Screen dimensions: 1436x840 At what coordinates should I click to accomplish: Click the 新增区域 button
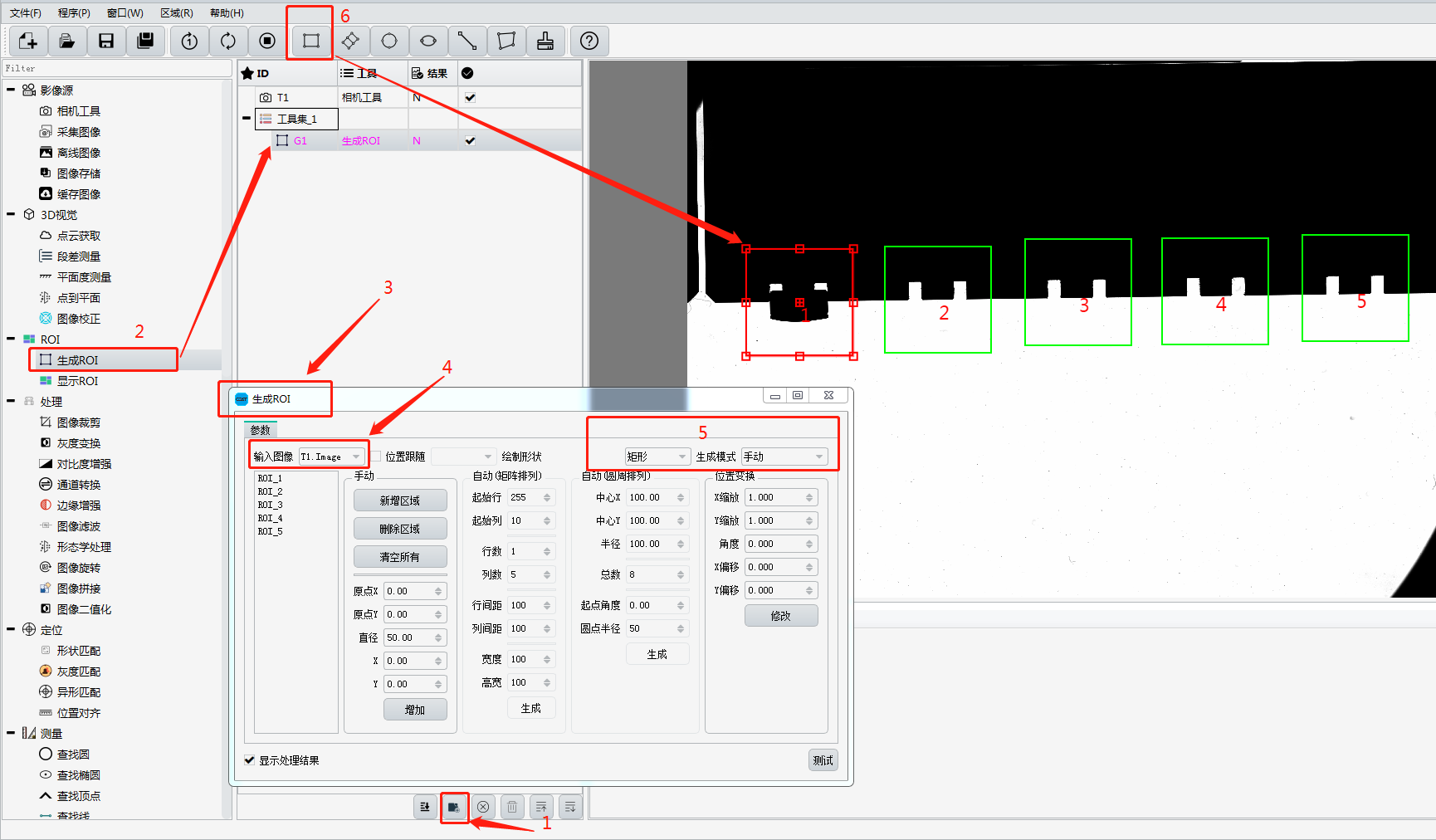[x=400, y=501]
